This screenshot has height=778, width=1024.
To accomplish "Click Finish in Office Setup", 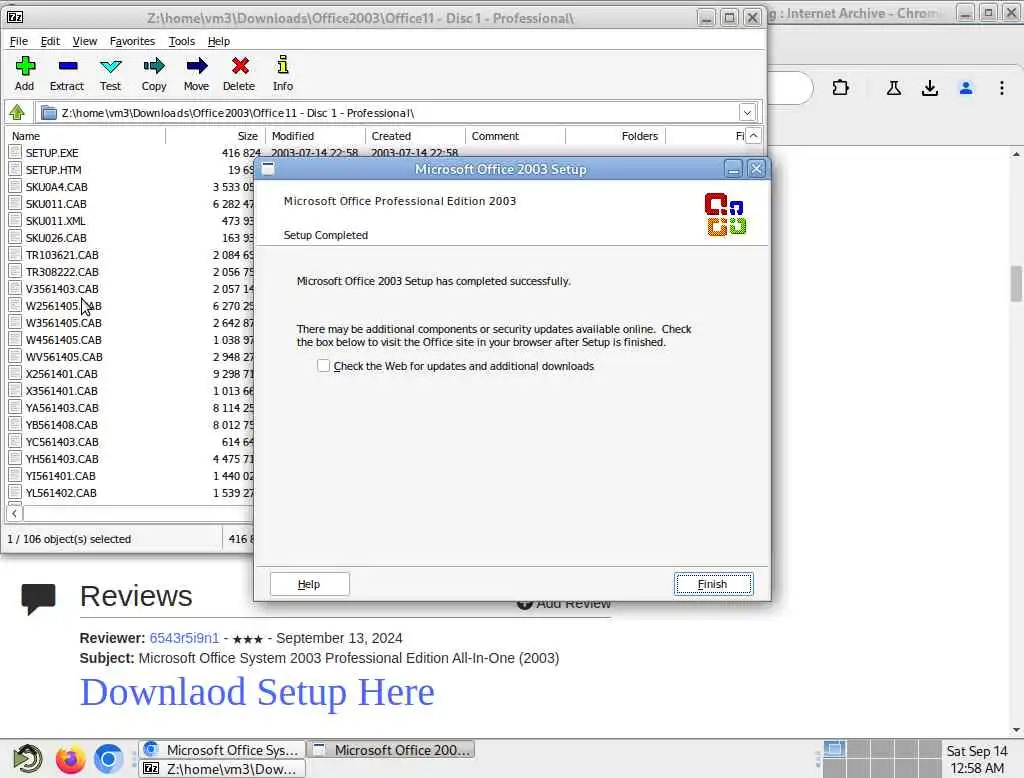I will [x=713, y=584].
